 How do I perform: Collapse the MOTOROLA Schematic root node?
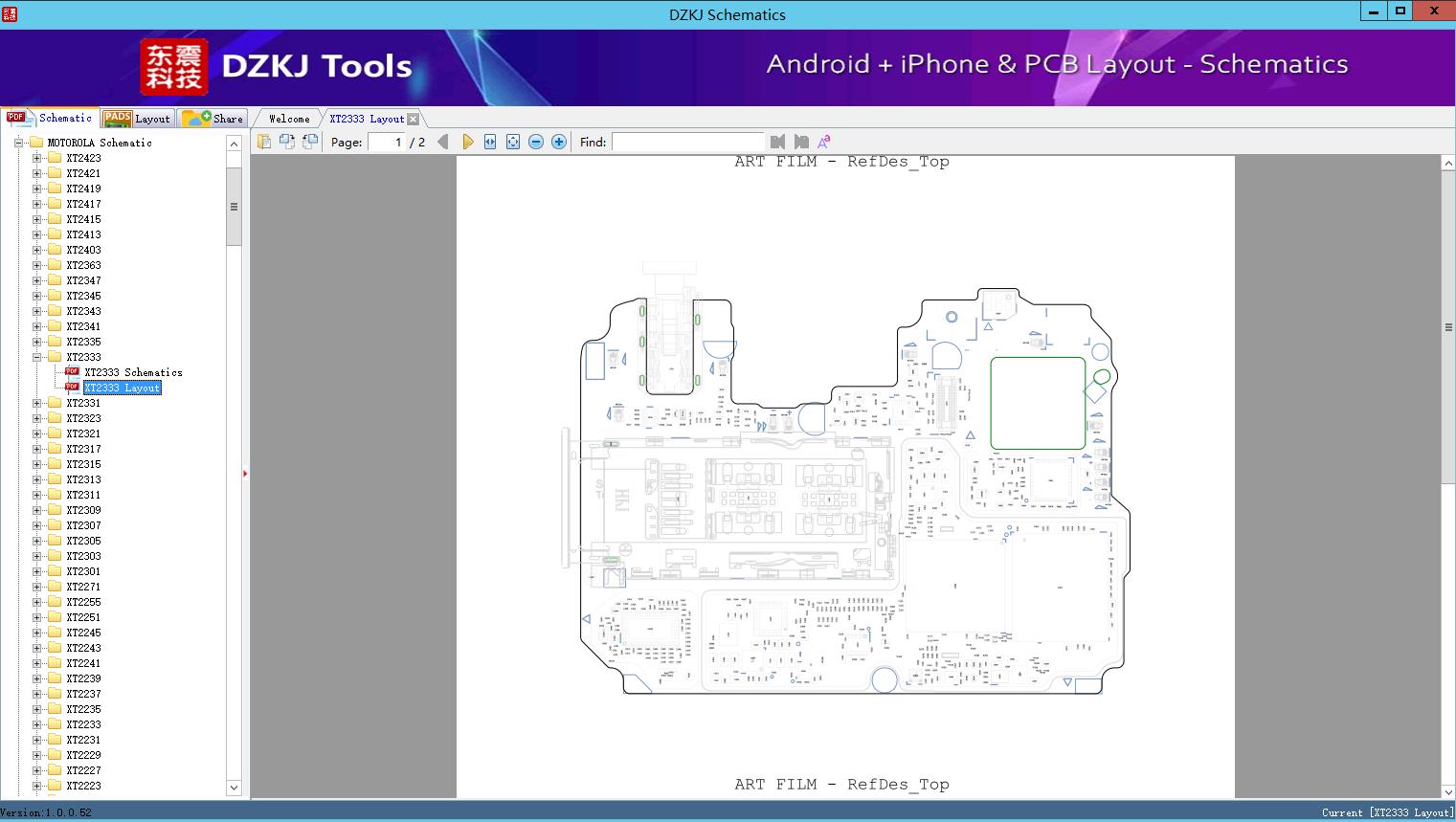(x=18, y=143)
